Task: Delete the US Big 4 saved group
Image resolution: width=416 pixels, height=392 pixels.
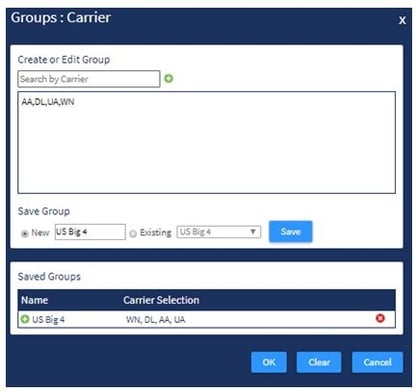Action: tap(380, 318)
